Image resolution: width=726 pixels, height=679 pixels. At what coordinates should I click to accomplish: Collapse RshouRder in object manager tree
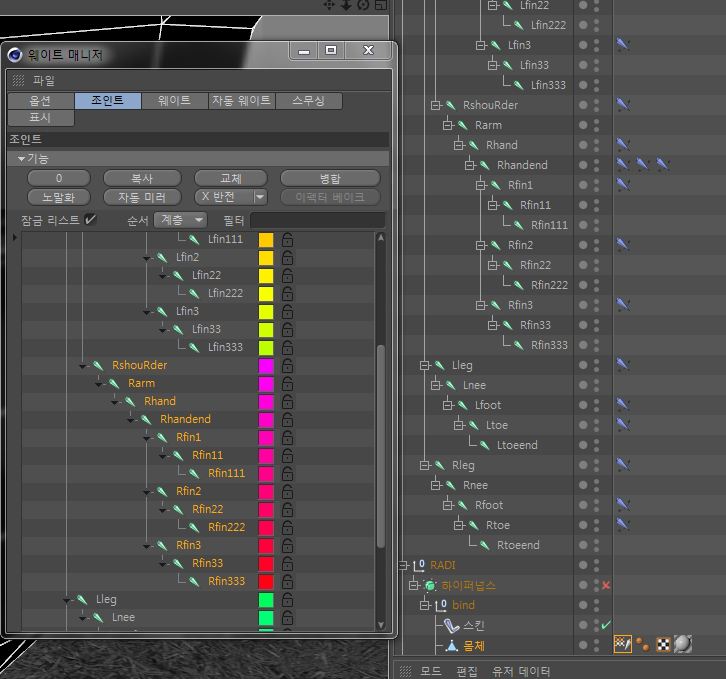(435, 105)
